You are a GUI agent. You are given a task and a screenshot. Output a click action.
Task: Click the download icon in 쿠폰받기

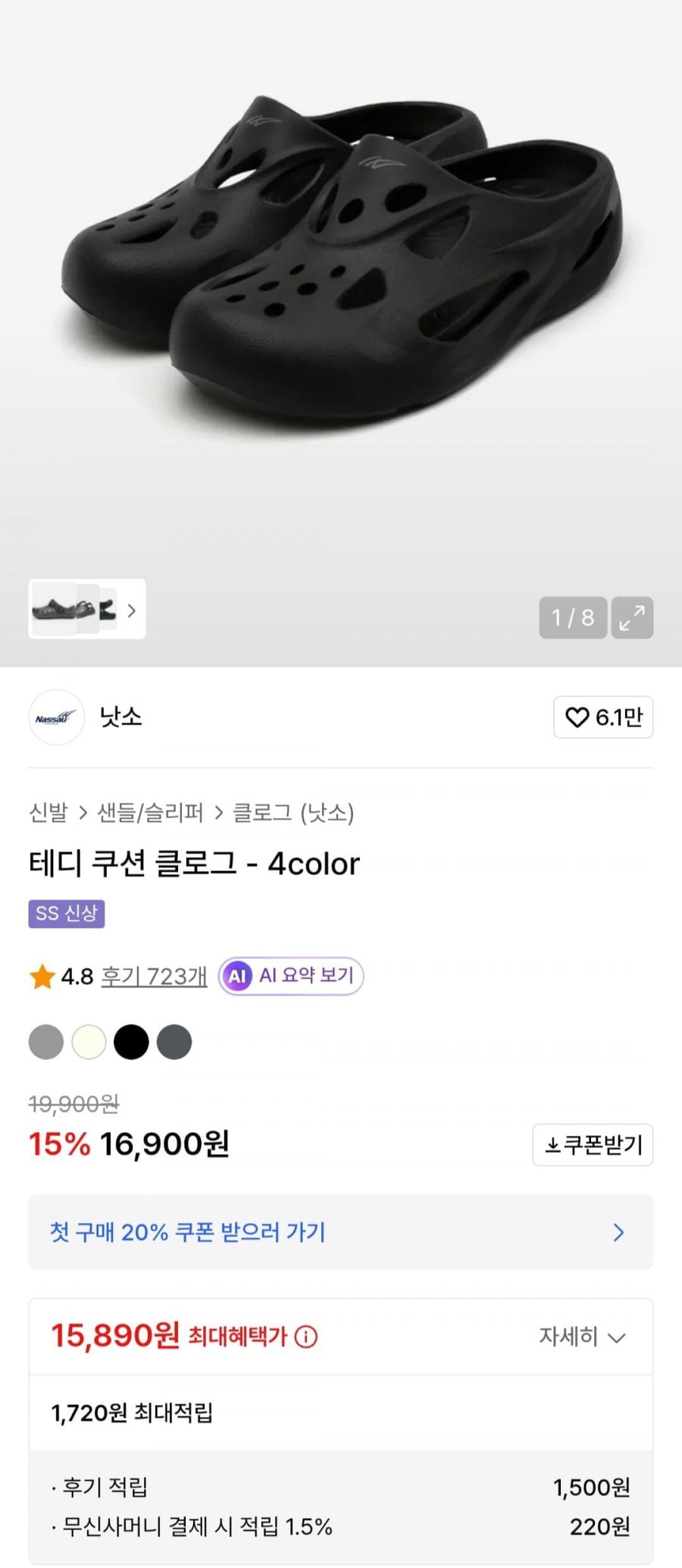553,1145
